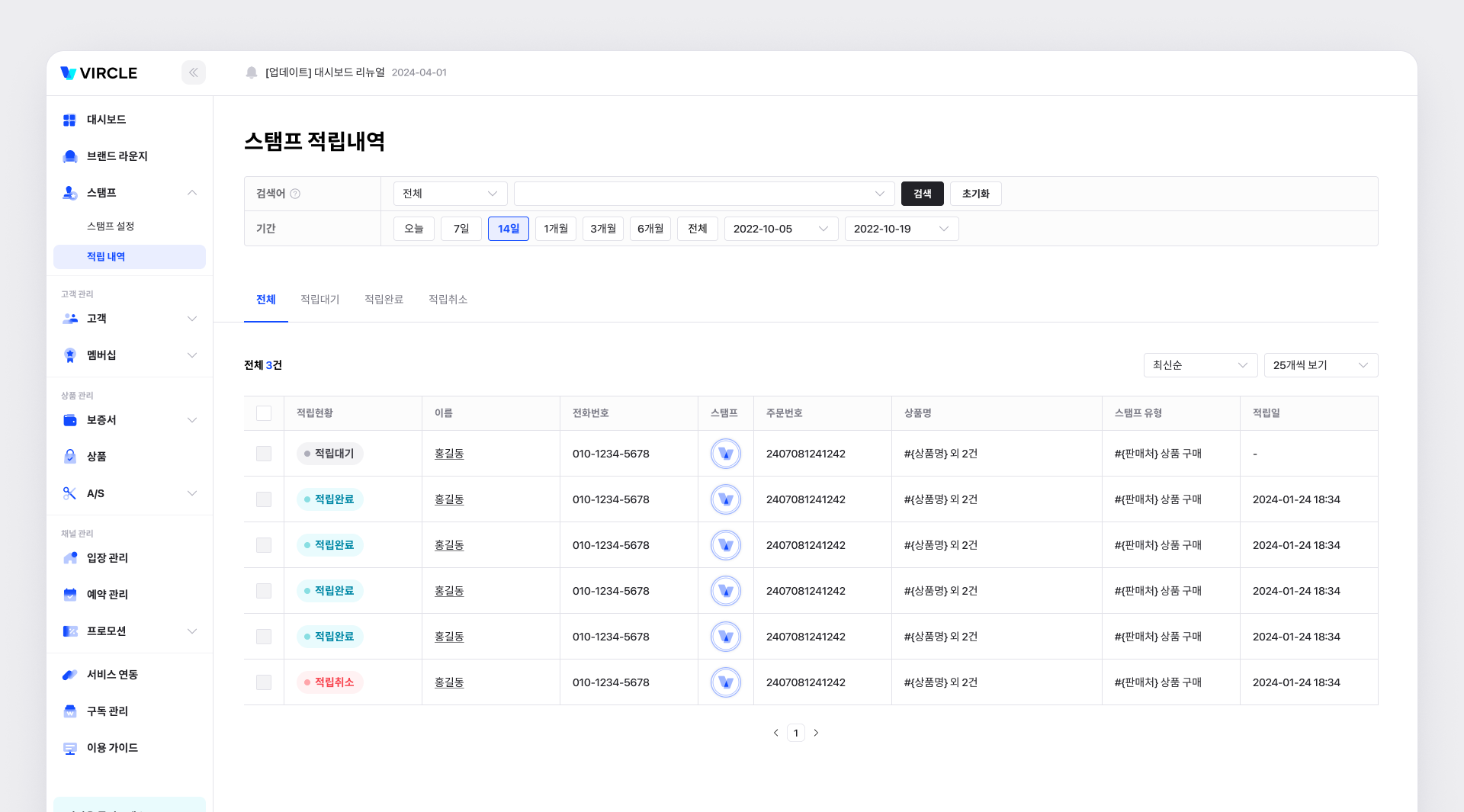Open the 입장 관리 icon

pyautogui.click(x=69, y=558)
